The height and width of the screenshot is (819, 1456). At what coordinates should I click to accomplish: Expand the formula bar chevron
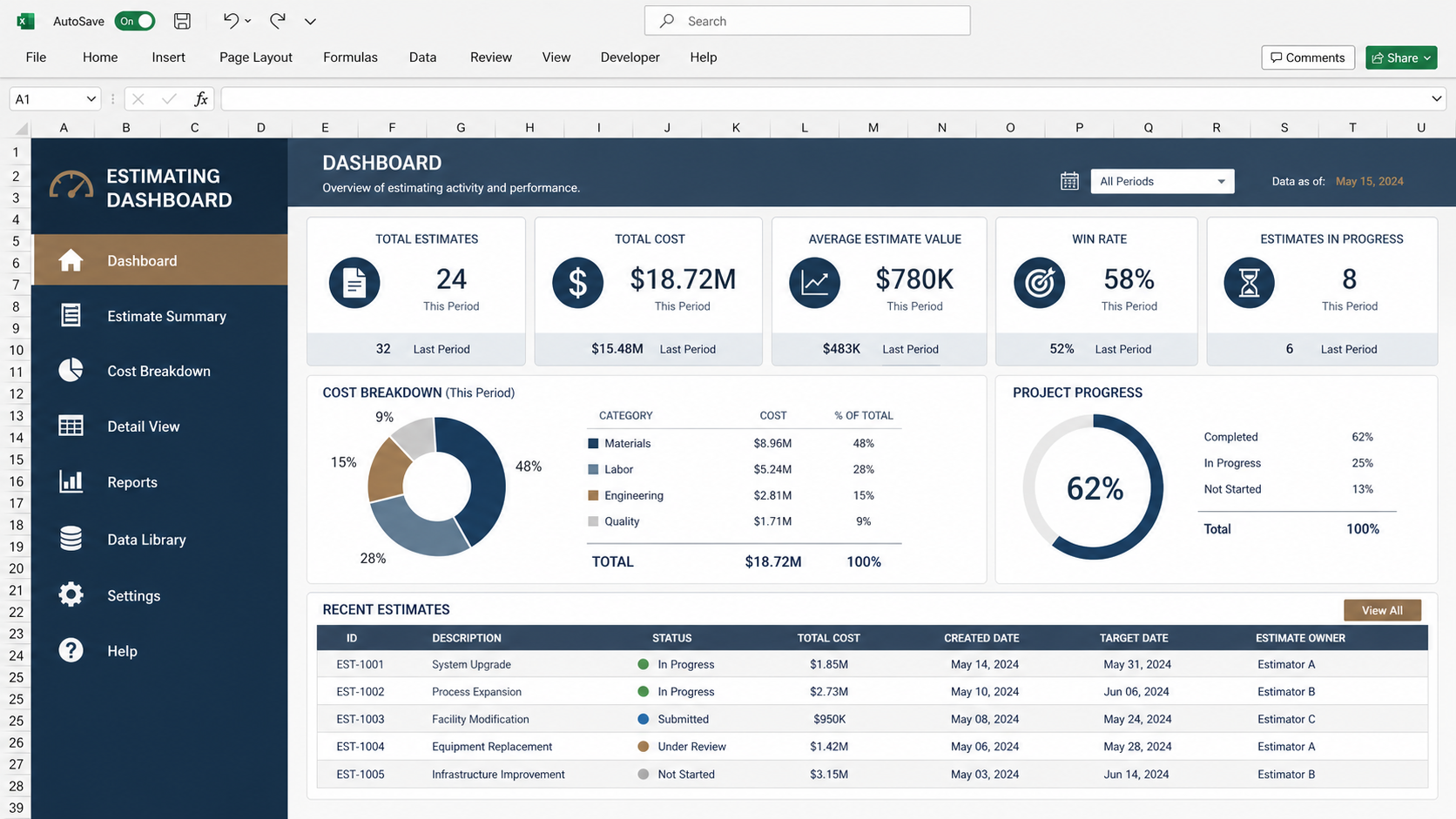coord(1437,99)
